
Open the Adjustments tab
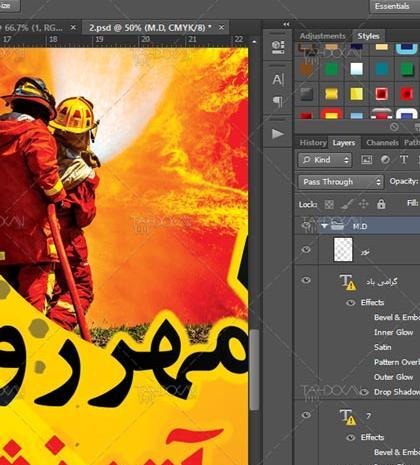[x=322, y=36]
